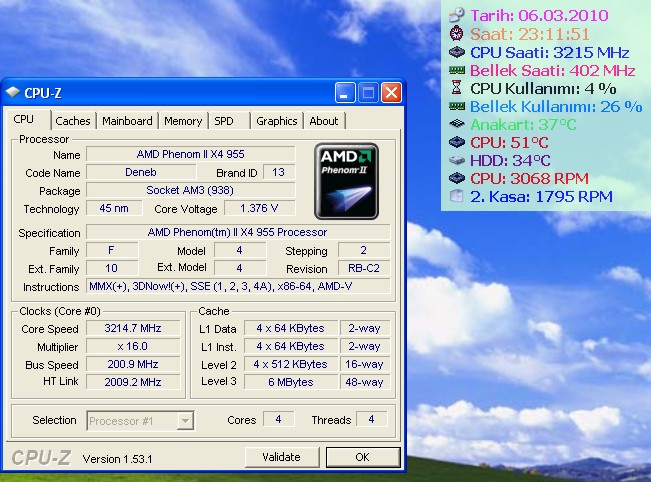Switch to the Graphics tab
This screenshot has width=651, height=482.
277,121
